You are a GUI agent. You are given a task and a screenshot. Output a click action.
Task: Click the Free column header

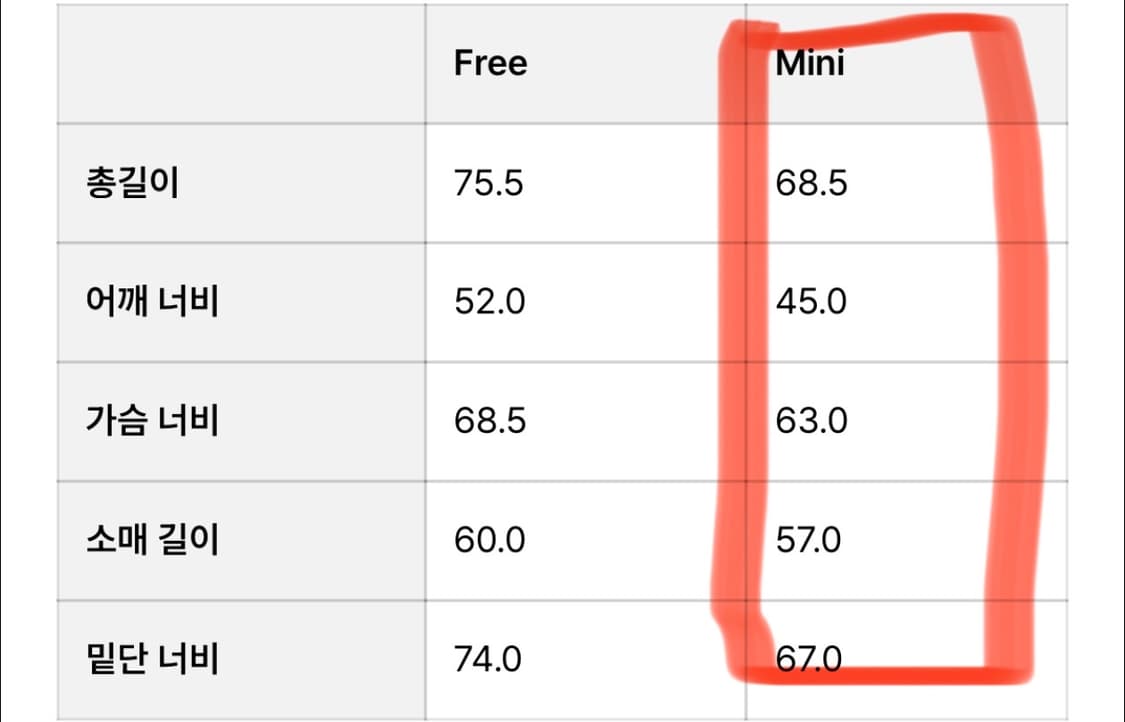[x=490, y=63]
